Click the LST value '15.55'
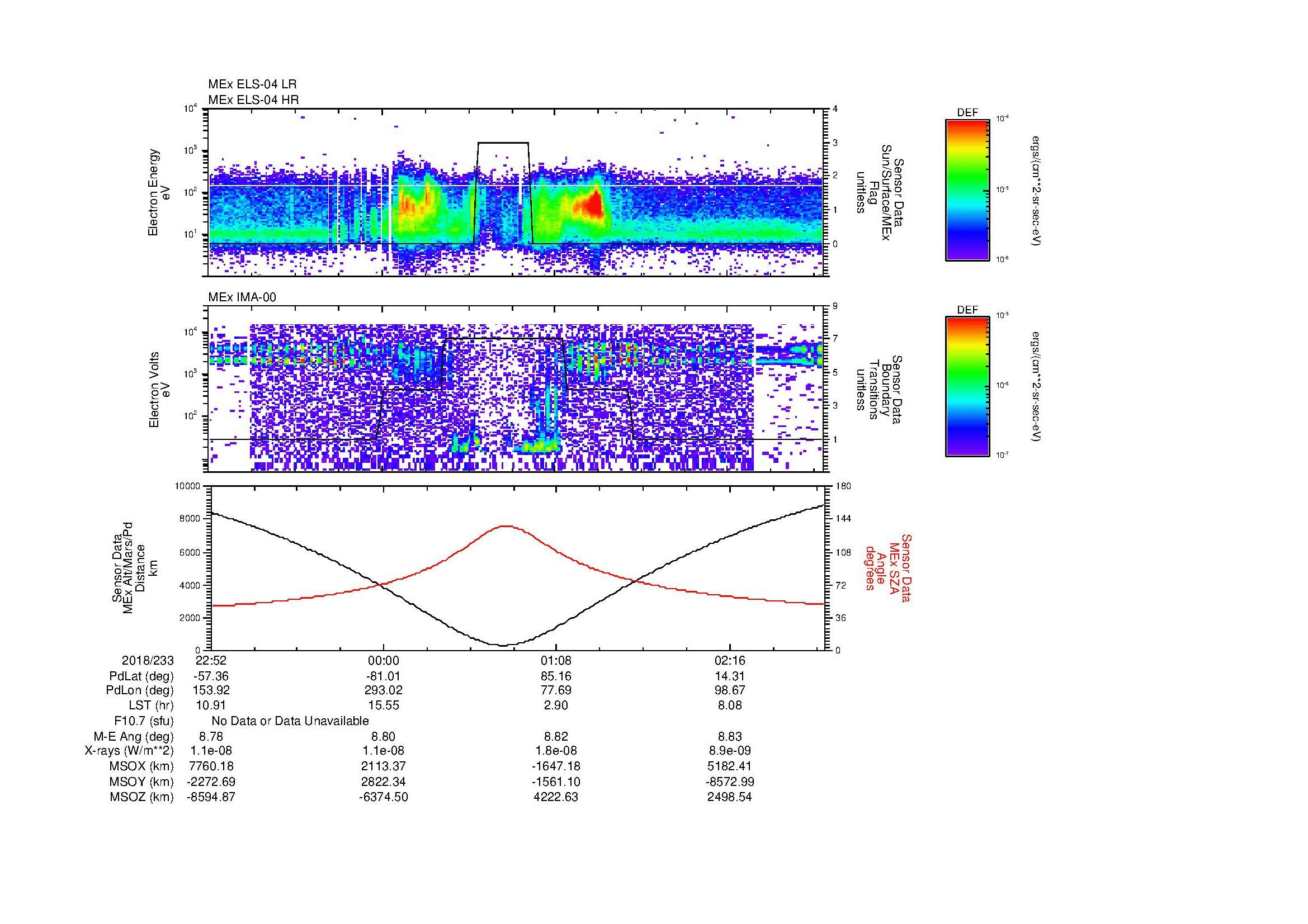This screenshot has width=1308, height=924. (x=384, y=705)
